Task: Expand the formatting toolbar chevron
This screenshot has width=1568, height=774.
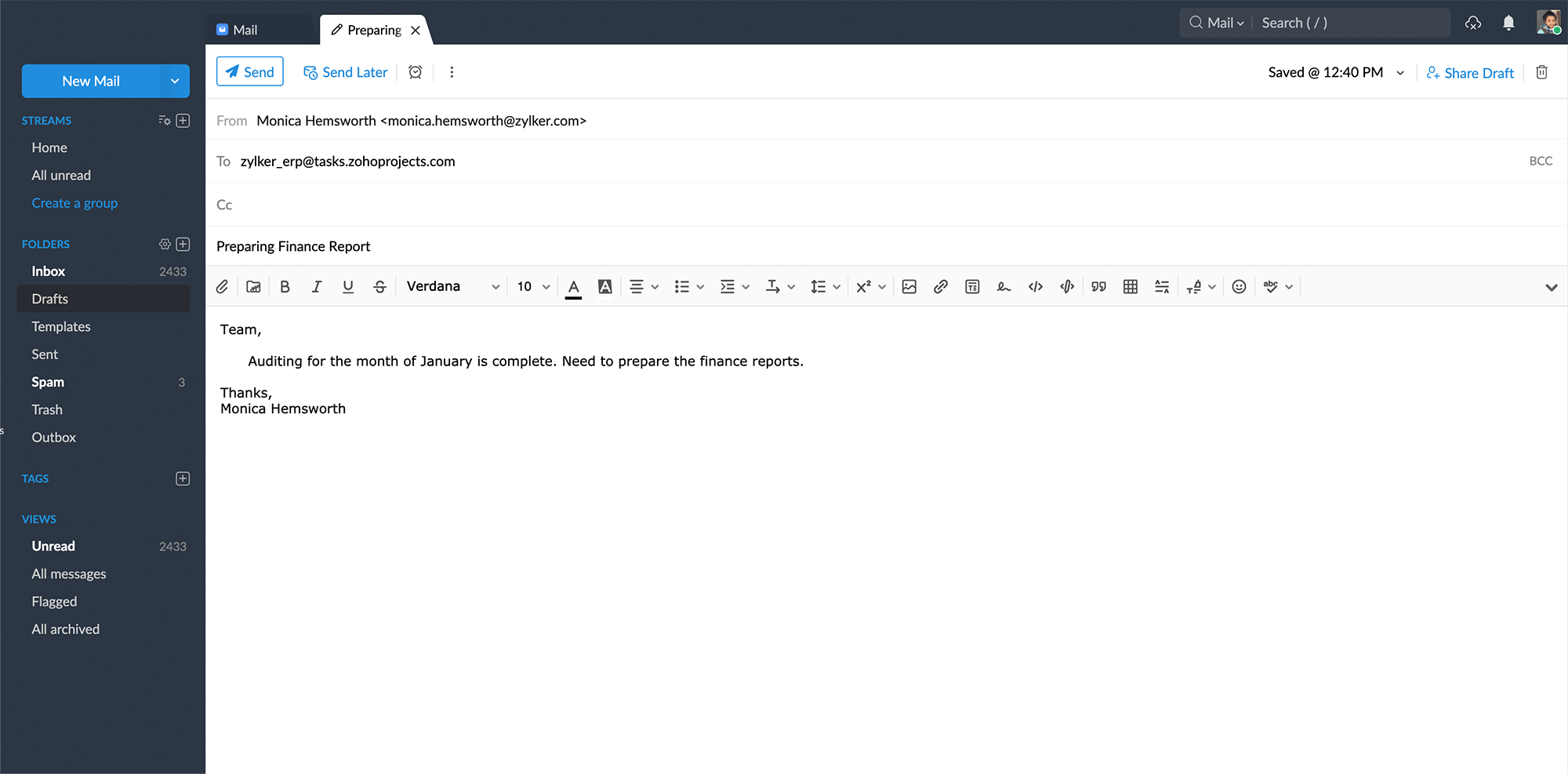Action: pyautogui.click(x=1551, y=288)
